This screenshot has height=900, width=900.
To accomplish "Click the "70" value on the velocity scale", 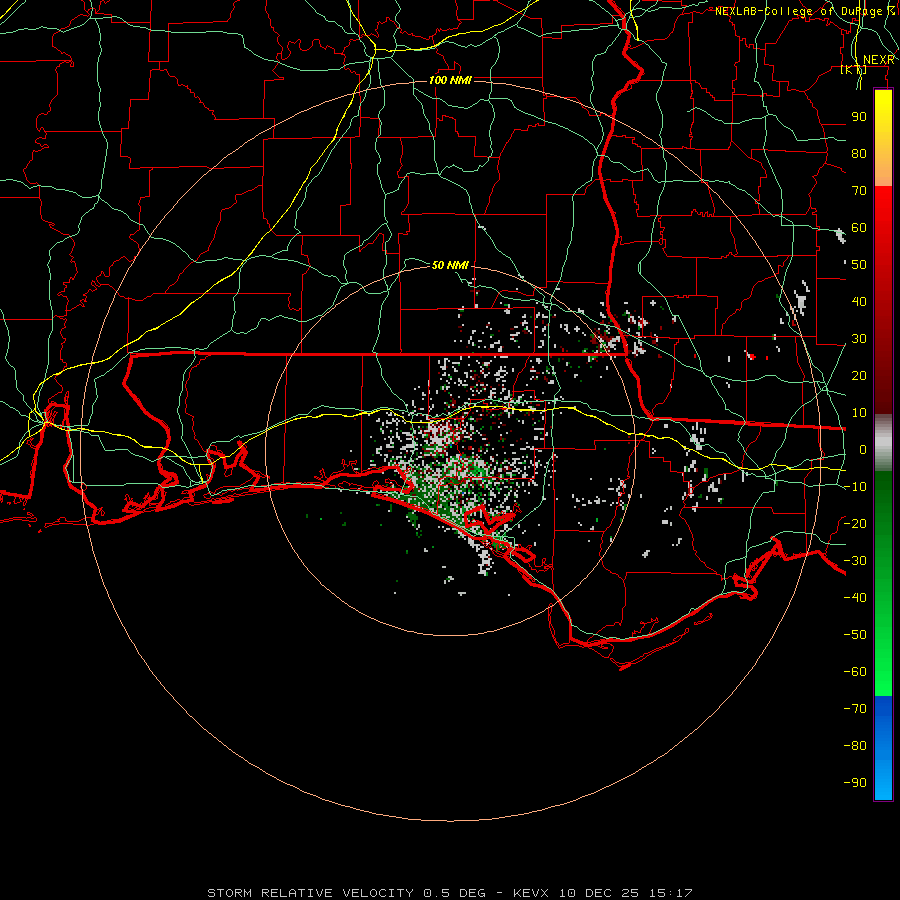I will pyautogui.click(x=859, y=191).
